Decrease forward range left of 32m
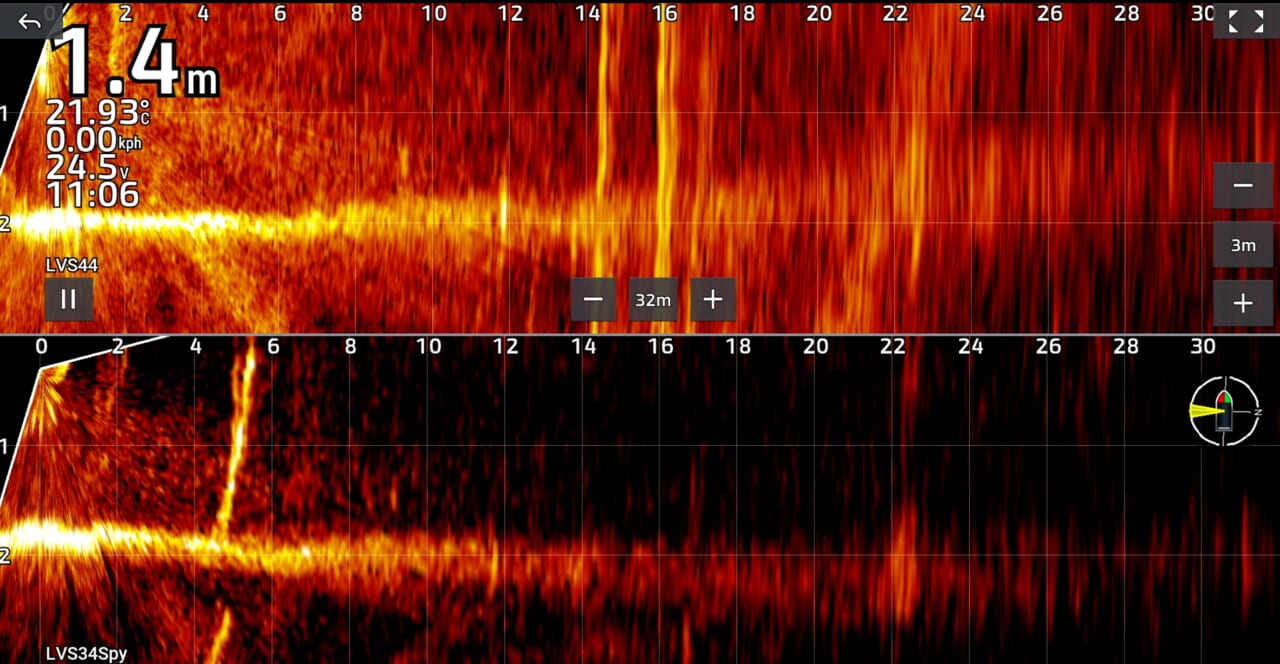Viewport: 1280px width, 664px height. click(x=594, y=299)
